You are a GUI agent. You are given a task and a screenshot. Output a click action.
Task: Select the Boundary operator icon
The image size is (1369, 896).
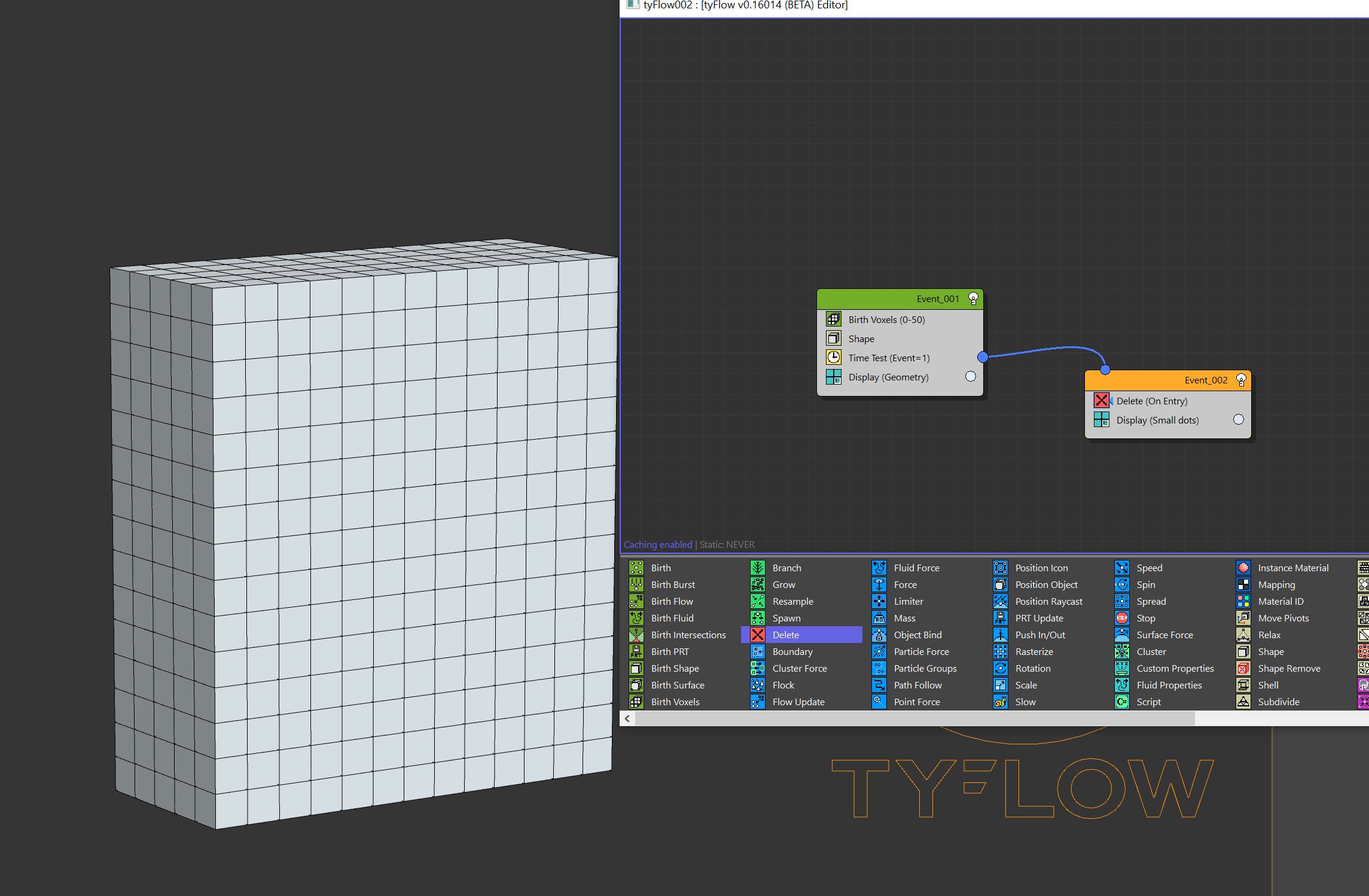(758, 651)
